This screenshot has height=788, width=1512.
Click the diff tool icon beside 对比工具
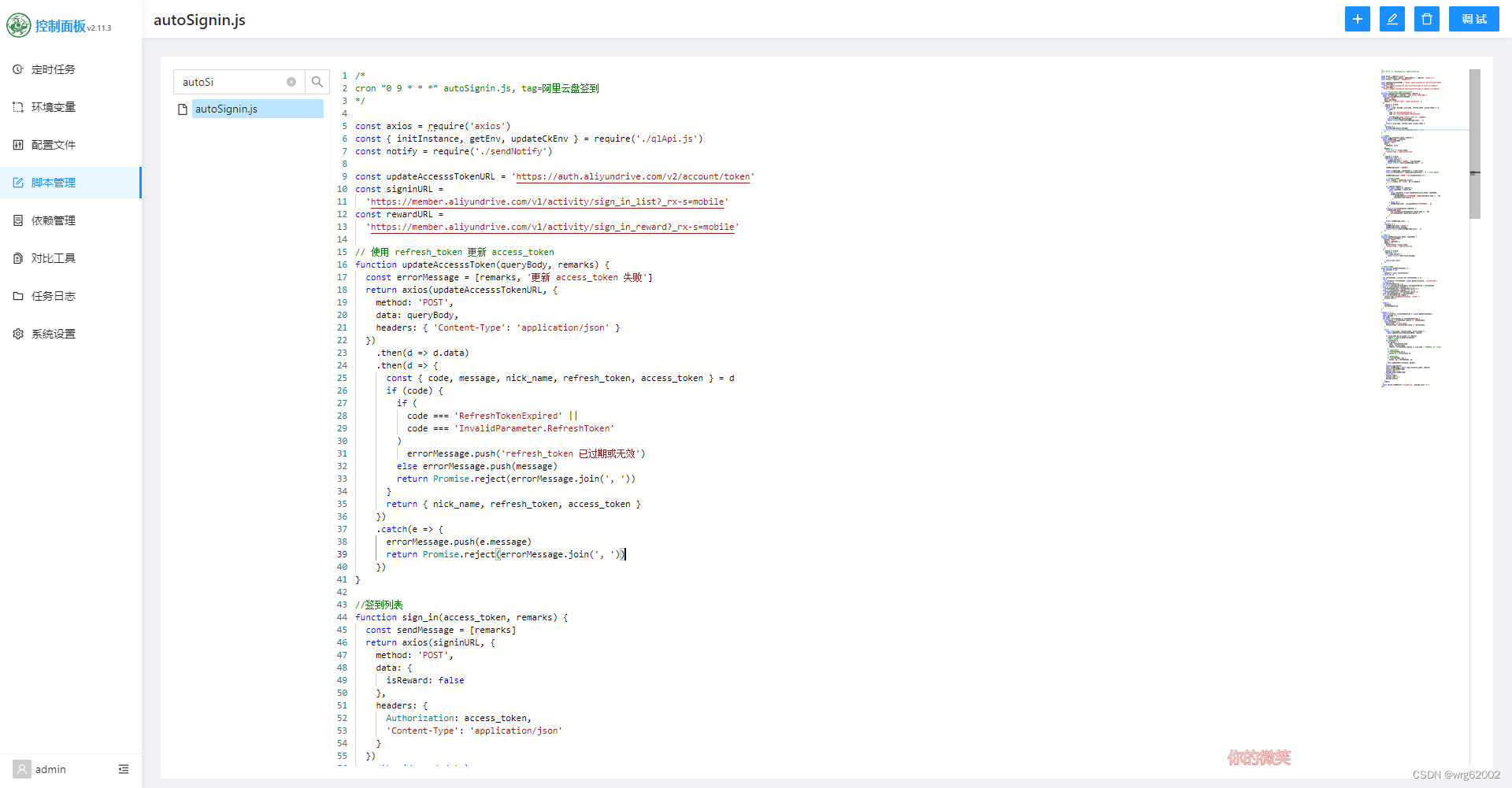coord(18,258)
